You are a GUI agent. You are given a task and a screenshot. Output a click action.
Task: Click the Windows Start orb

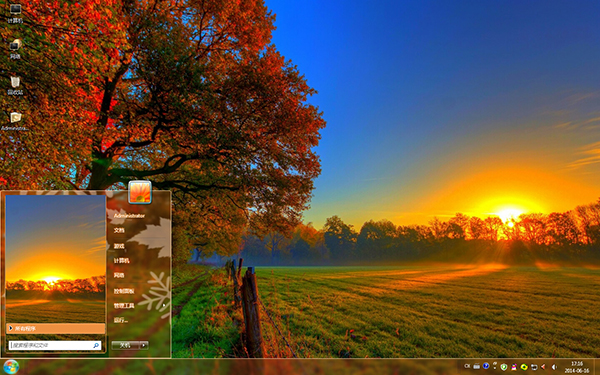pos(11,367)
